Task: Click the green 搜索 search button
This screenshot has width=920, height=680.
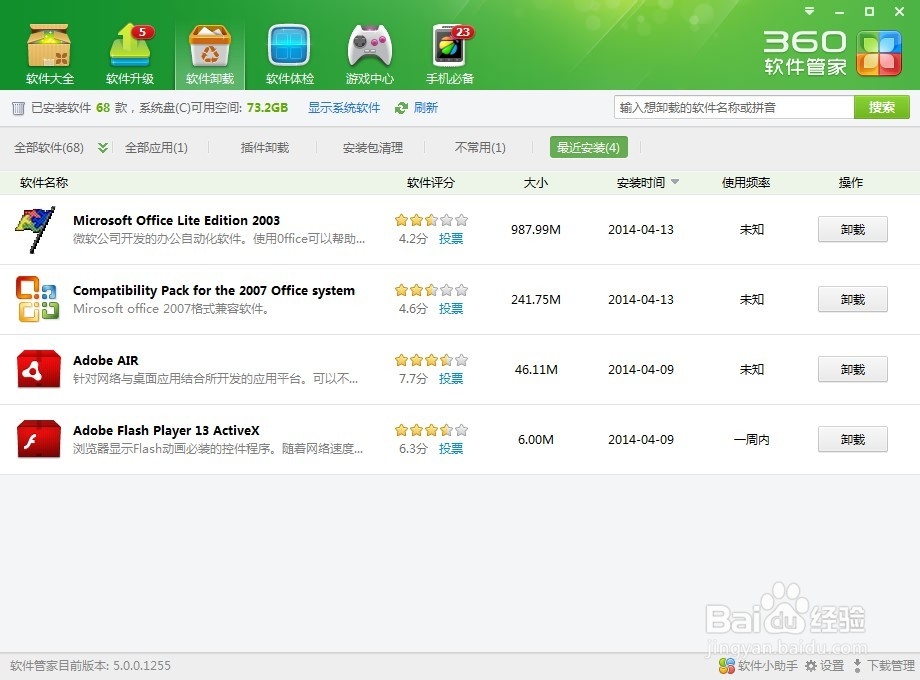Action: (882, 107)
